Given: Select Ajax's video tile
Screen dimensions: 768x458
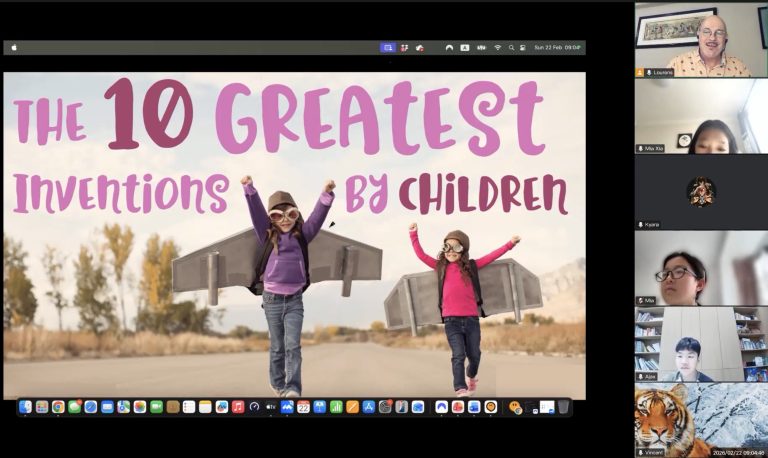Looking at the screenshot, I should click(x=700, y=345).
